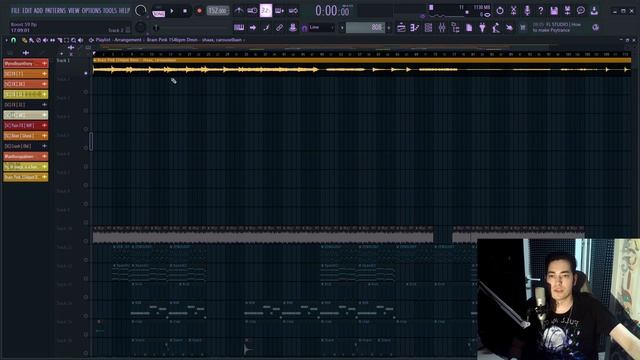The height and width of the screenshot is (360, 640).
Task: Open the channel rack view icon
Action: (428, 27)
